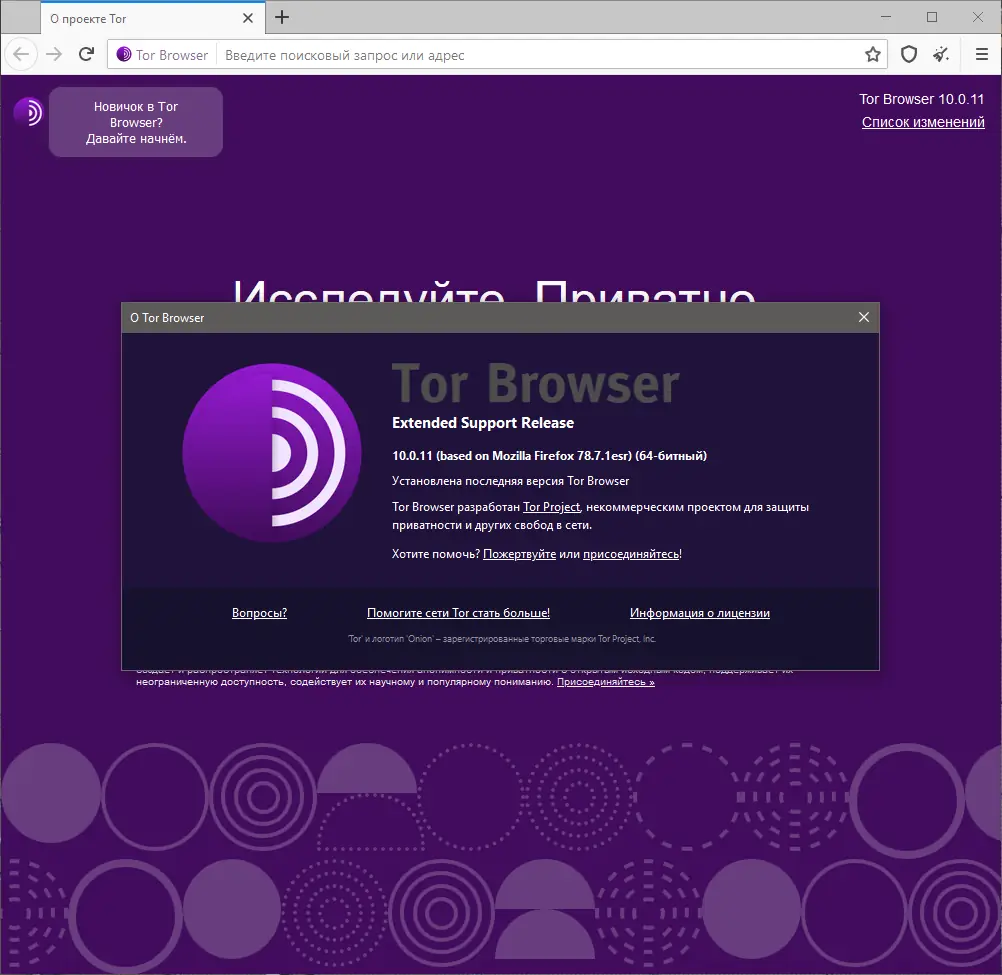Follow the "Tor Project" link in the dialog
The image size is (1002, 975).
pos(550,507)
